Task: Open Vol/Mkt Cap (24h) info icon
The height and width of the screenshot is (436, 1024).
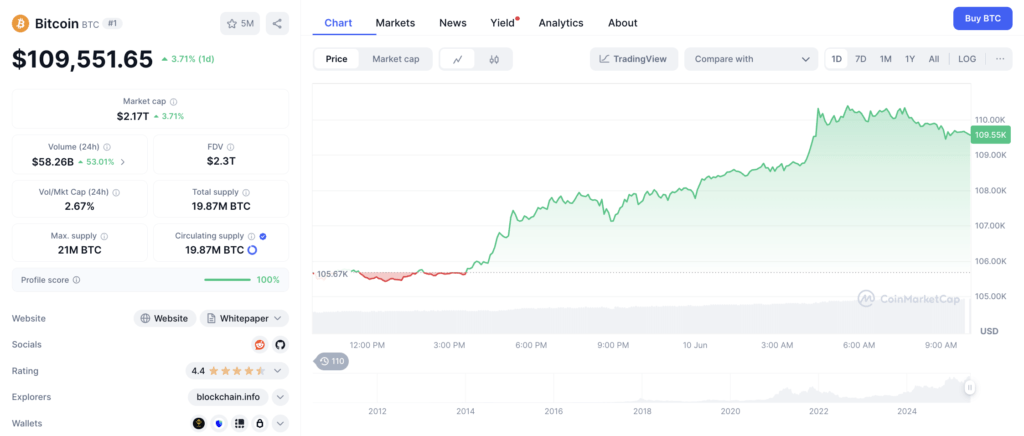Action: point(116,193)
